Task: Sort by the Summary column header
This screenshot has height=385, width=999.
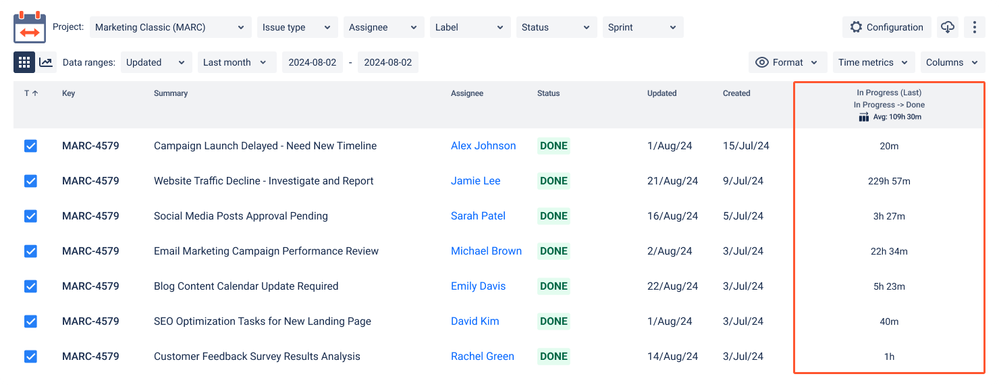Action: tap(170, 94)
